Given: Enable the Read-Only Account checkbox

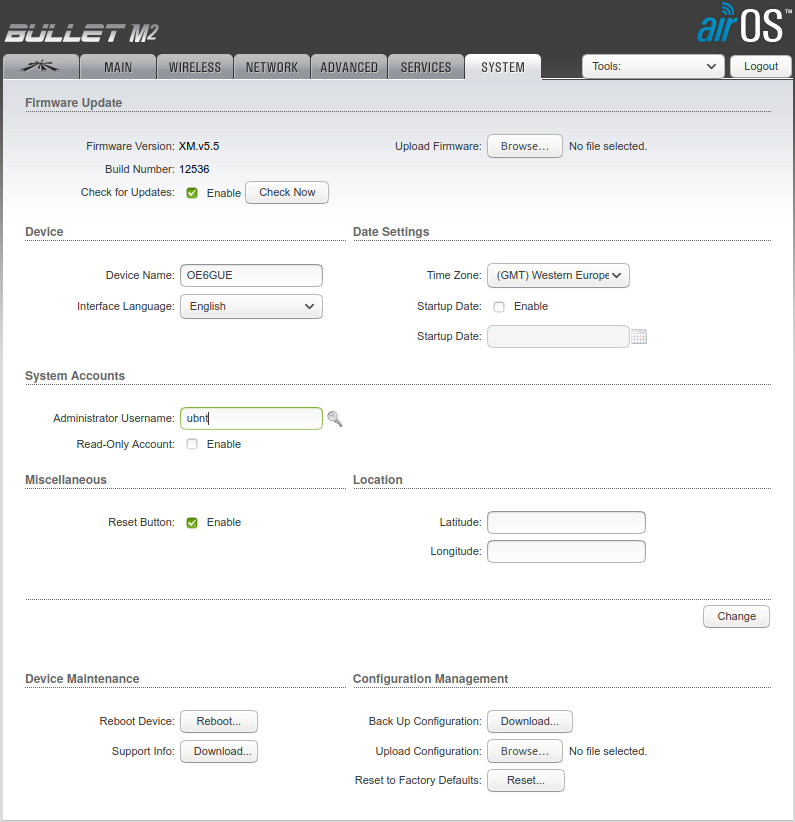Looking at the screenshot, I should coord(192,444).
